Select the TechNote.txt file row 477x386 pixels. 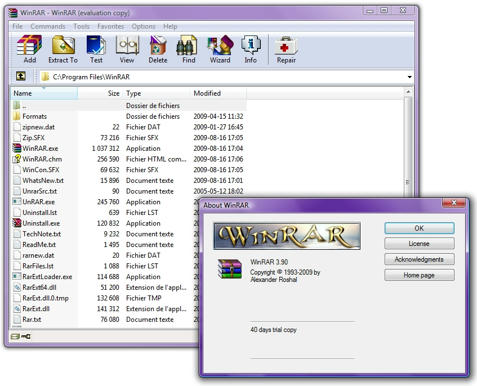tap(105, 234)
